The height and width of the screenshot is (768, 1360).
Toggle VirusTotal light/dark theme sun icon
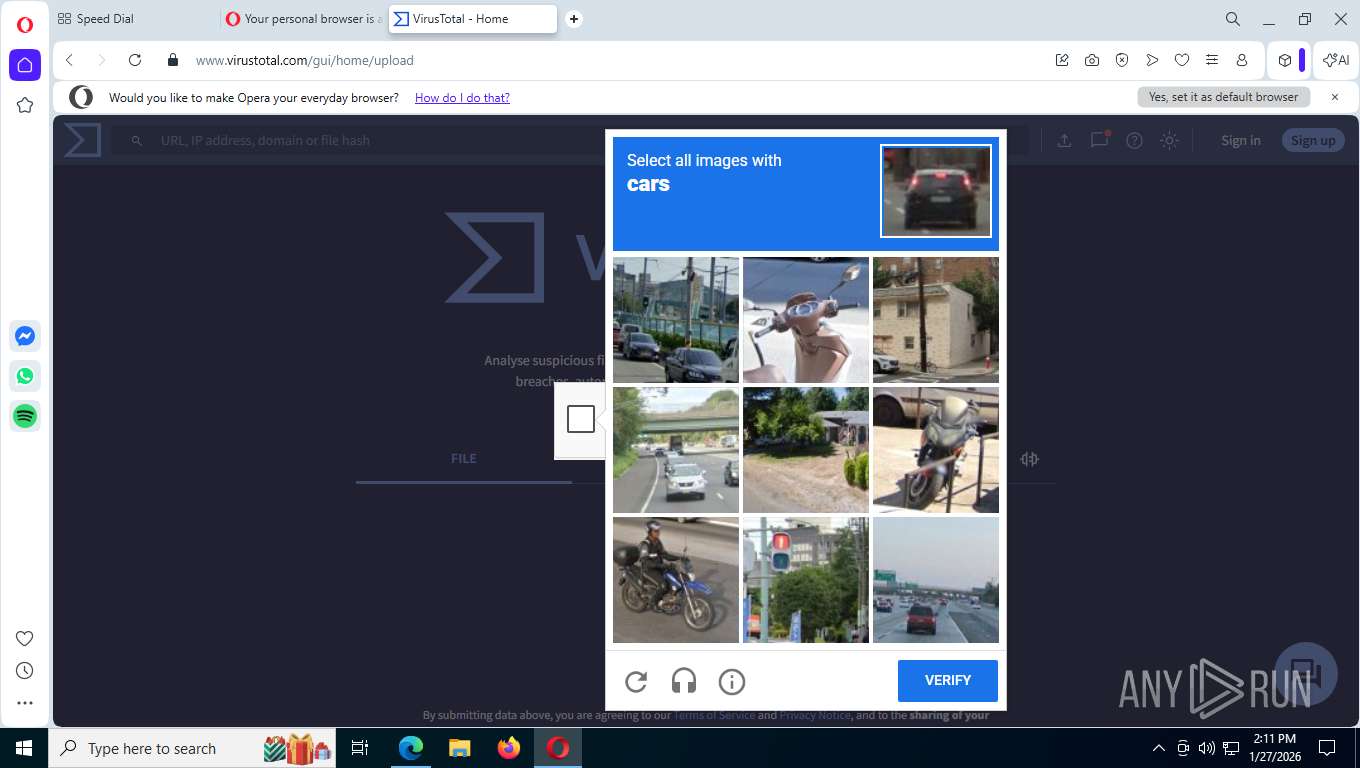pyautogui.click(x=1169, y=140)
